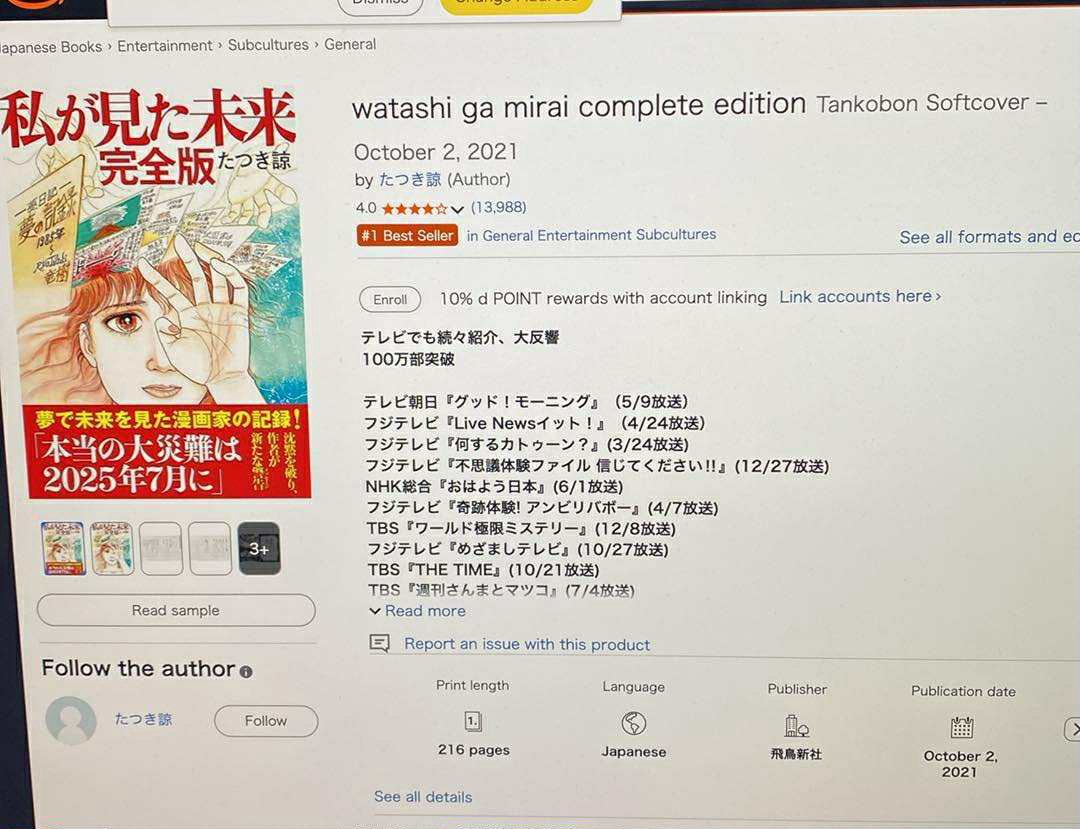Click the next-details carousel arrow

point(1072,729)
